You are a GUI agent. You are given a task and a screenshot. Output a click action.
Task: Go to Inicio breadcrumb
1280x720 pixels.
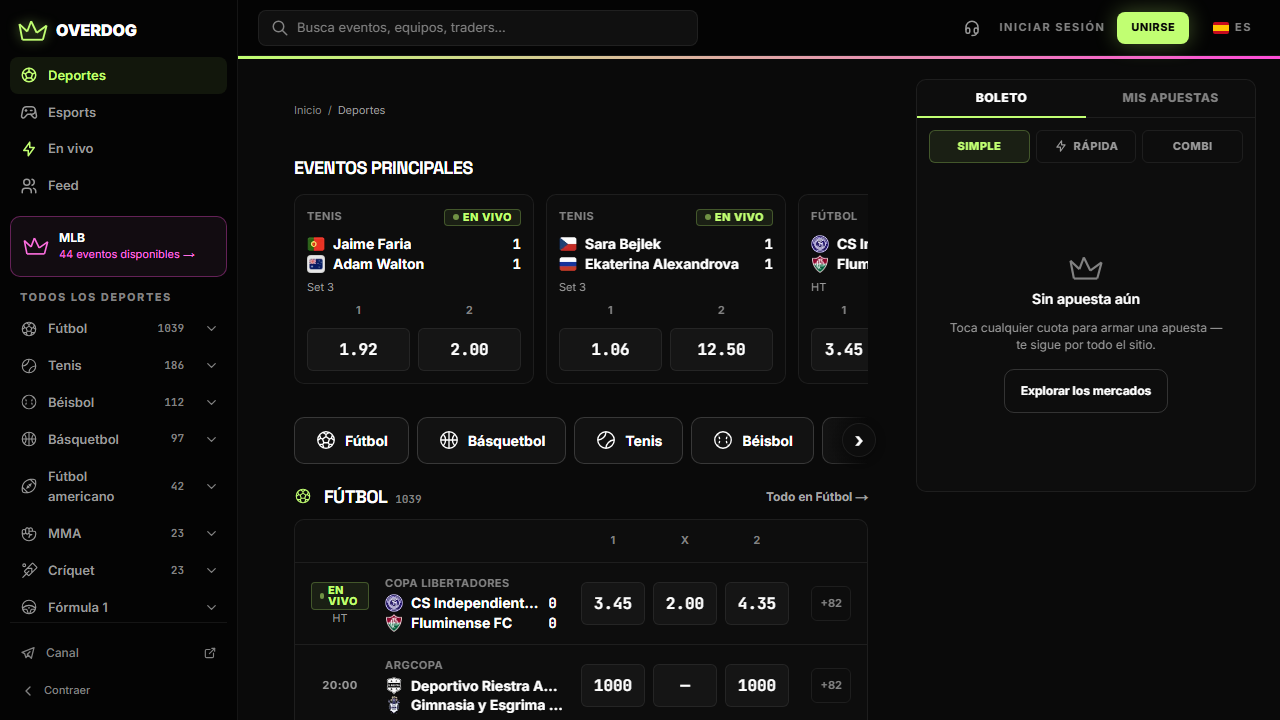click(x=308, y=111)
